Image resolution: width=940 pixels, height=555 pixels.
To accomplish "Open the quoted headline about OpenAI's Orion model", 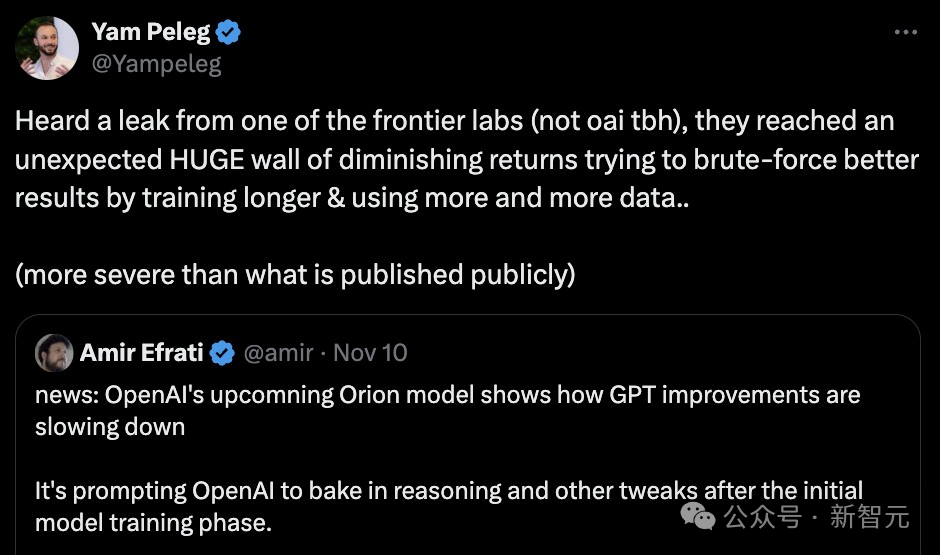I will (447, 396).
